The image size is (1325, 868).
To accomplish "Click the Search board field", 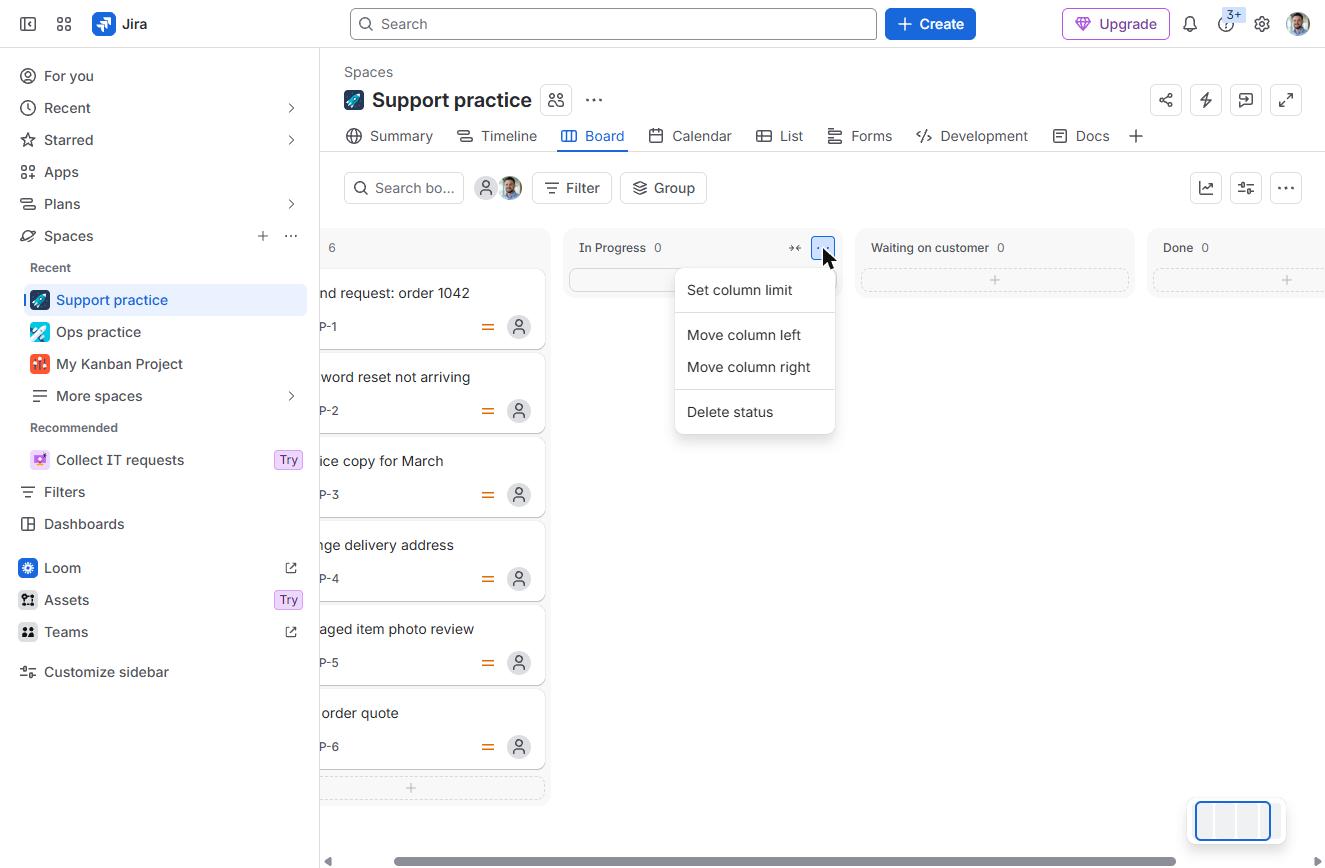I will (404, 188).
